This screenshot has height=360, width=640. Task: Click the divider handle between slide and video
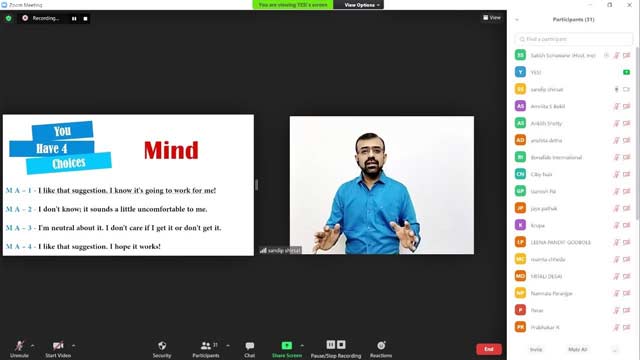coord(256,185)
